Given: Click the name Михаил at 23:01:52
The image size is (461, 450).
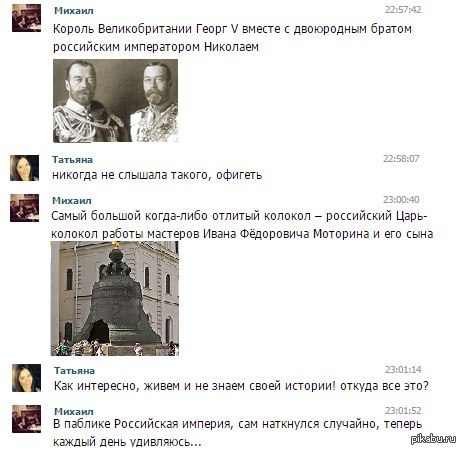Looking at the screenshot, I should click(74, 411).
